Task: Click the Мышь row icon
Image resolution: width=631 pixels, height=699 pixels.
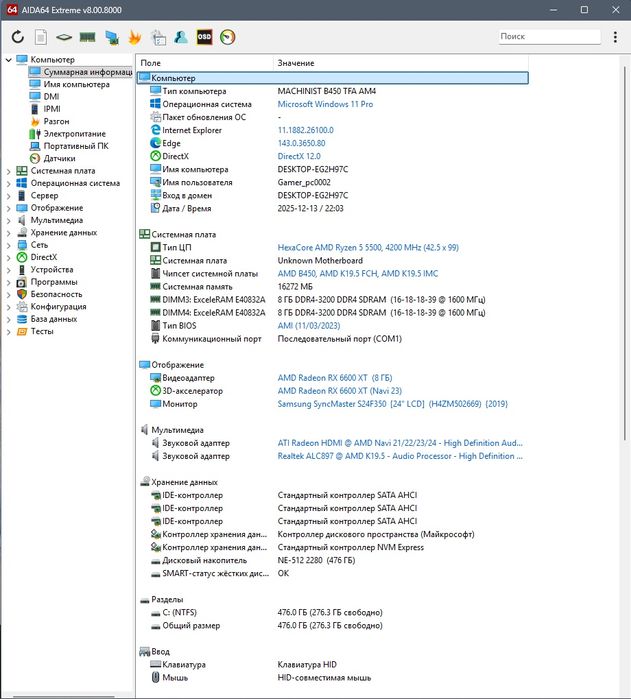Action: click(155, 678)
